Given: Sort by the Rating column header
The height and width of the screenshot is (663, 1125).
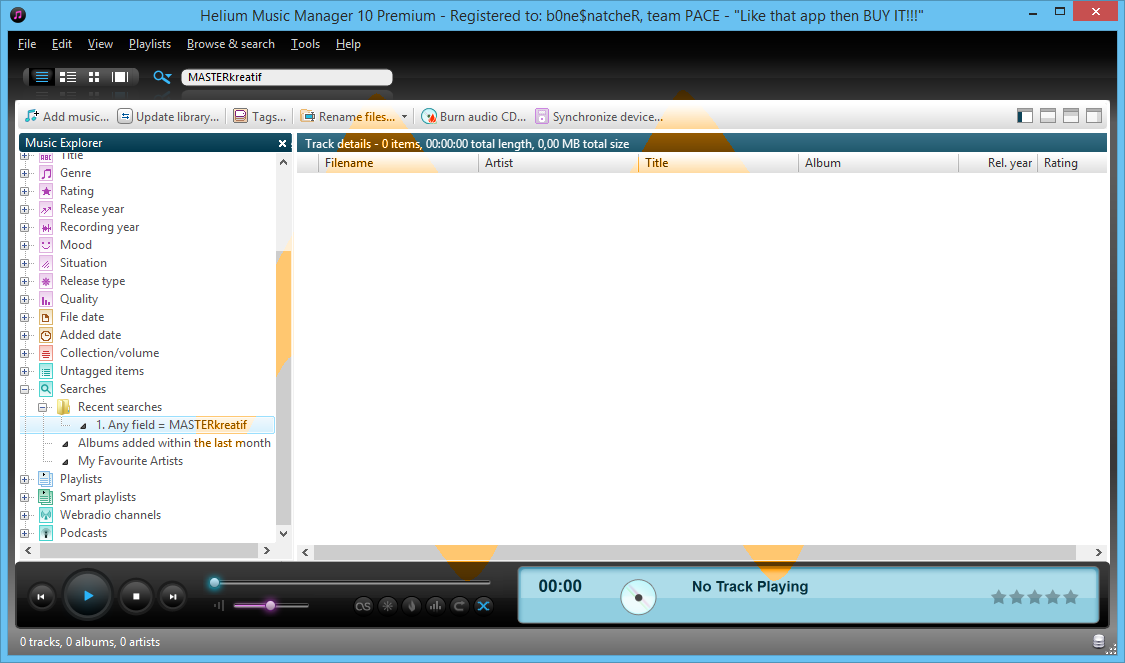Looking at the screenshot, I should pos(1072,163).
